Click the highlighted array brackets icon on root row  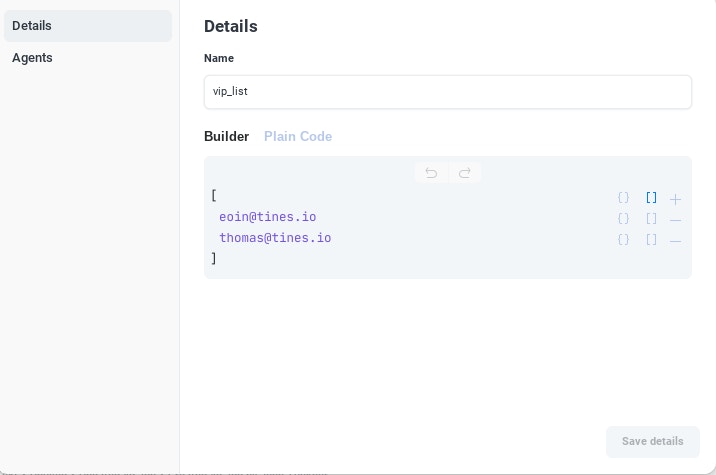coord(651,198)
